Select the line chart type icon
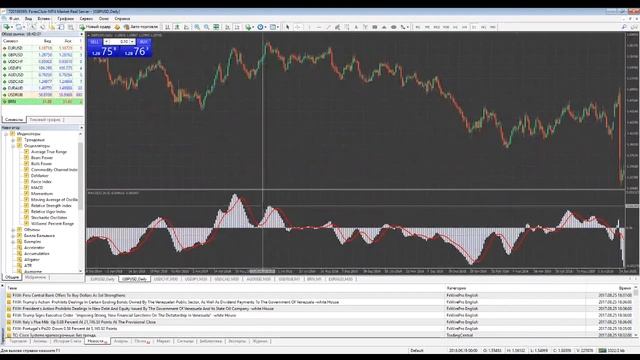 coord(186,27)
